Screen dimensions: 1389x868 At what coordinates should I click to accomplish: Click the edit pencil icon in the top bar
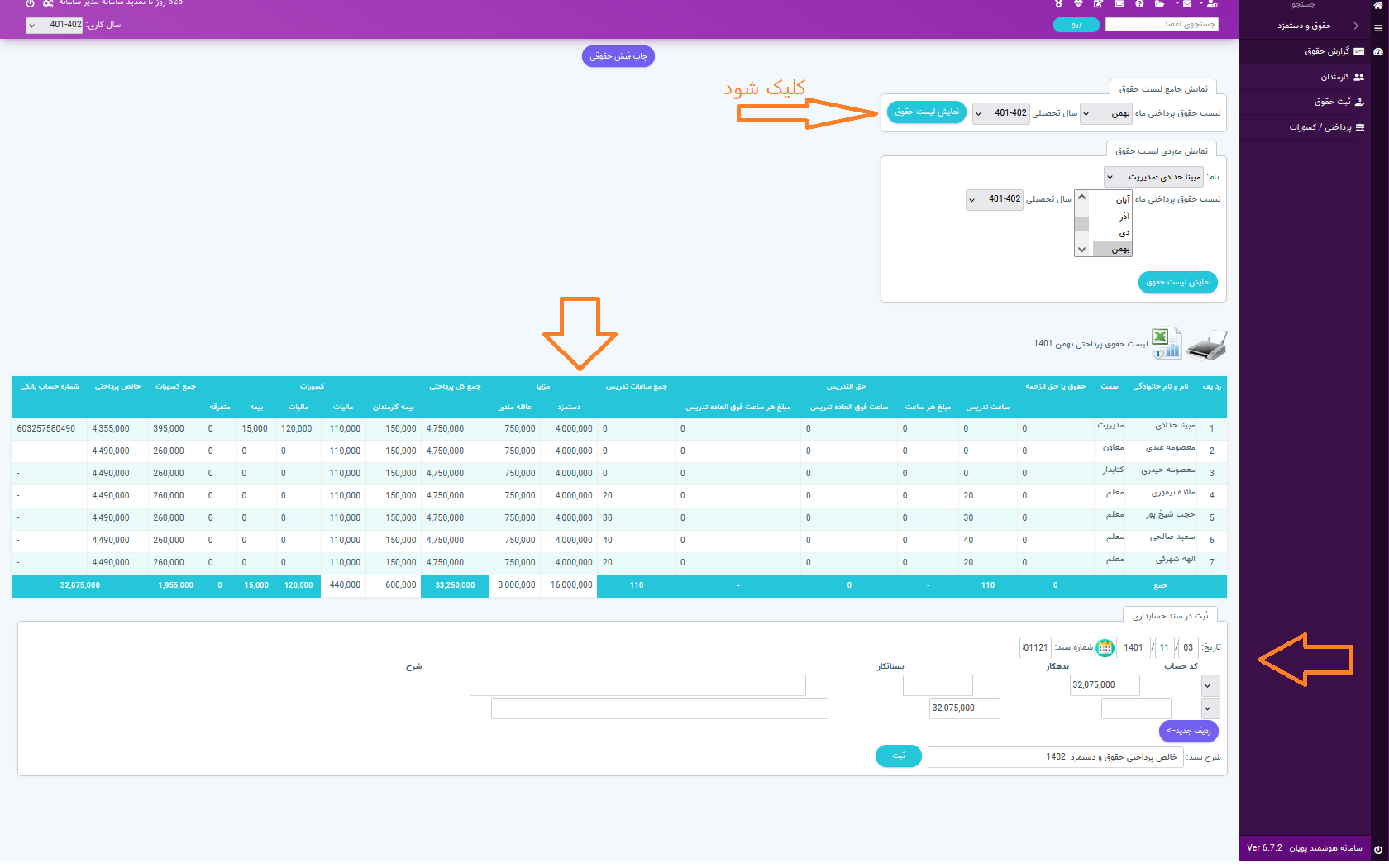point(1099,4)
